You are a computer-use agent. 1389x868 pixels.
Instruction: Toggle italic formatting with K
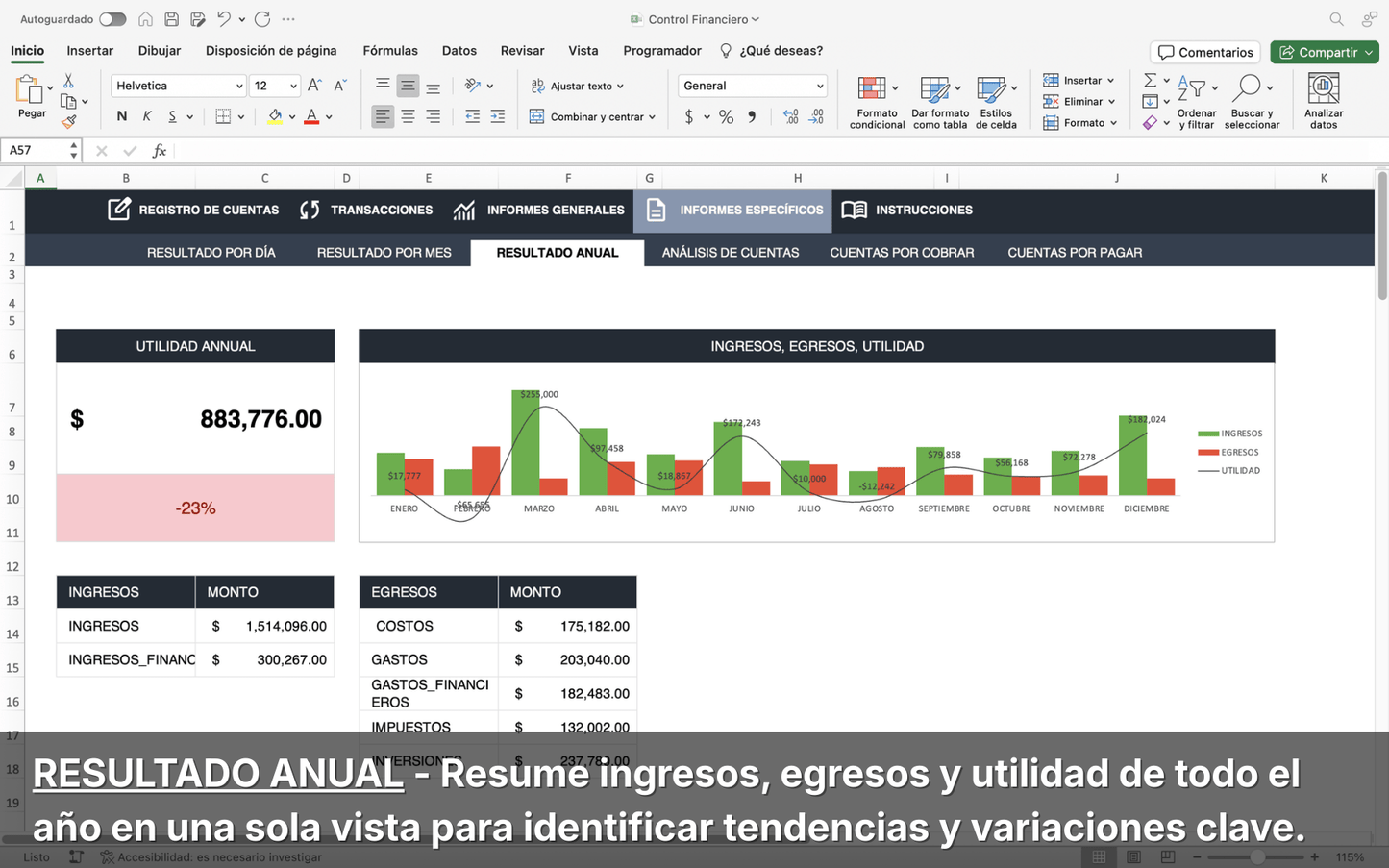(x=146, y=116)
